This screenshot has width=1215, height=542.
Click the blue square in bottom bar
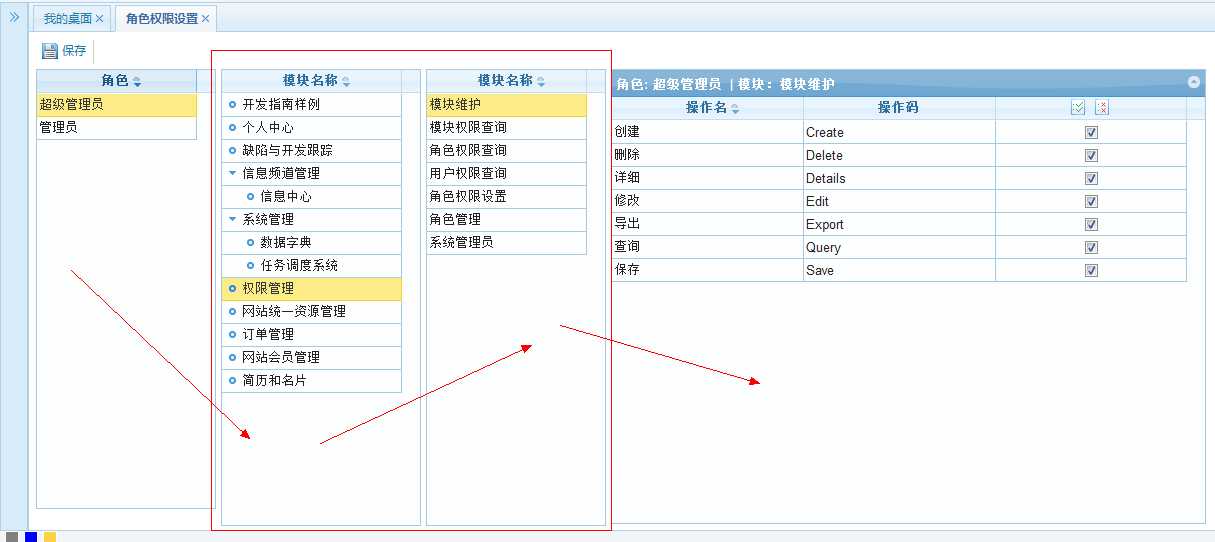31,537
